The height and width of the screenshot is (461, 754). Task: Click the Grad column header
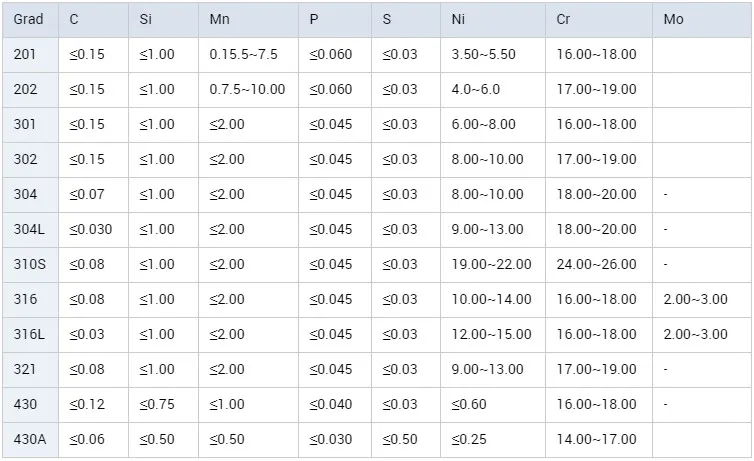point(29,20)
